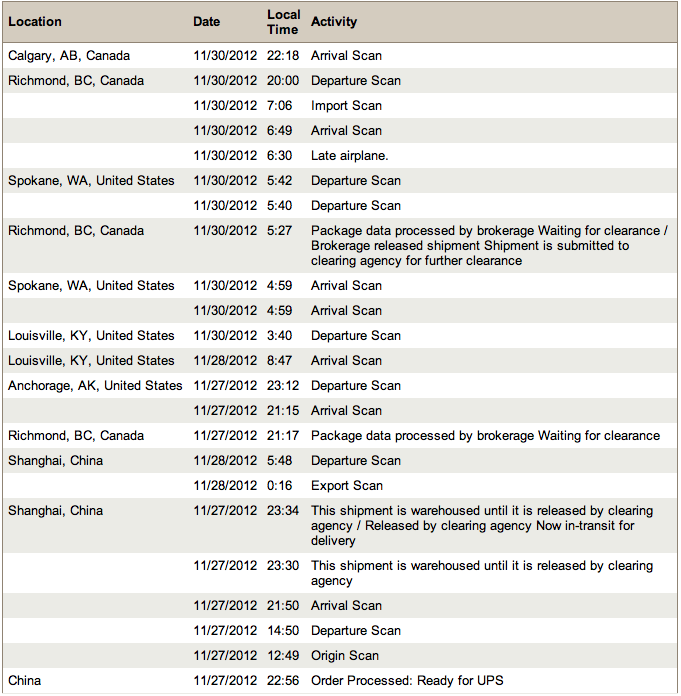Click the Date column header
Screen dimensions: 681x696
tap(207, 21)
